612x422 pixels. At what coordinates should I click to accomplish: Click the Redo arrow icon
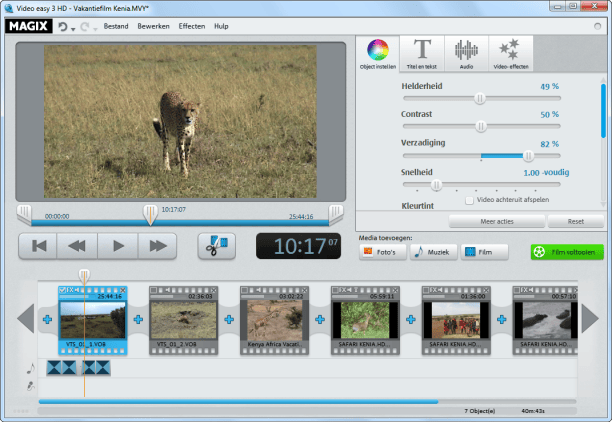(x=85, y=27)
